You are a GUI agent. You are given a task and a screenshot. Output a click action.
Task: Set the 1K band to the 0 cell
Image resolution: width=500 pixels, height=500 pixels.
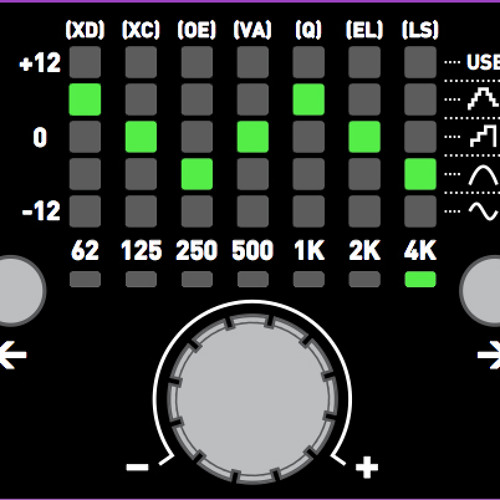[309, 137]
